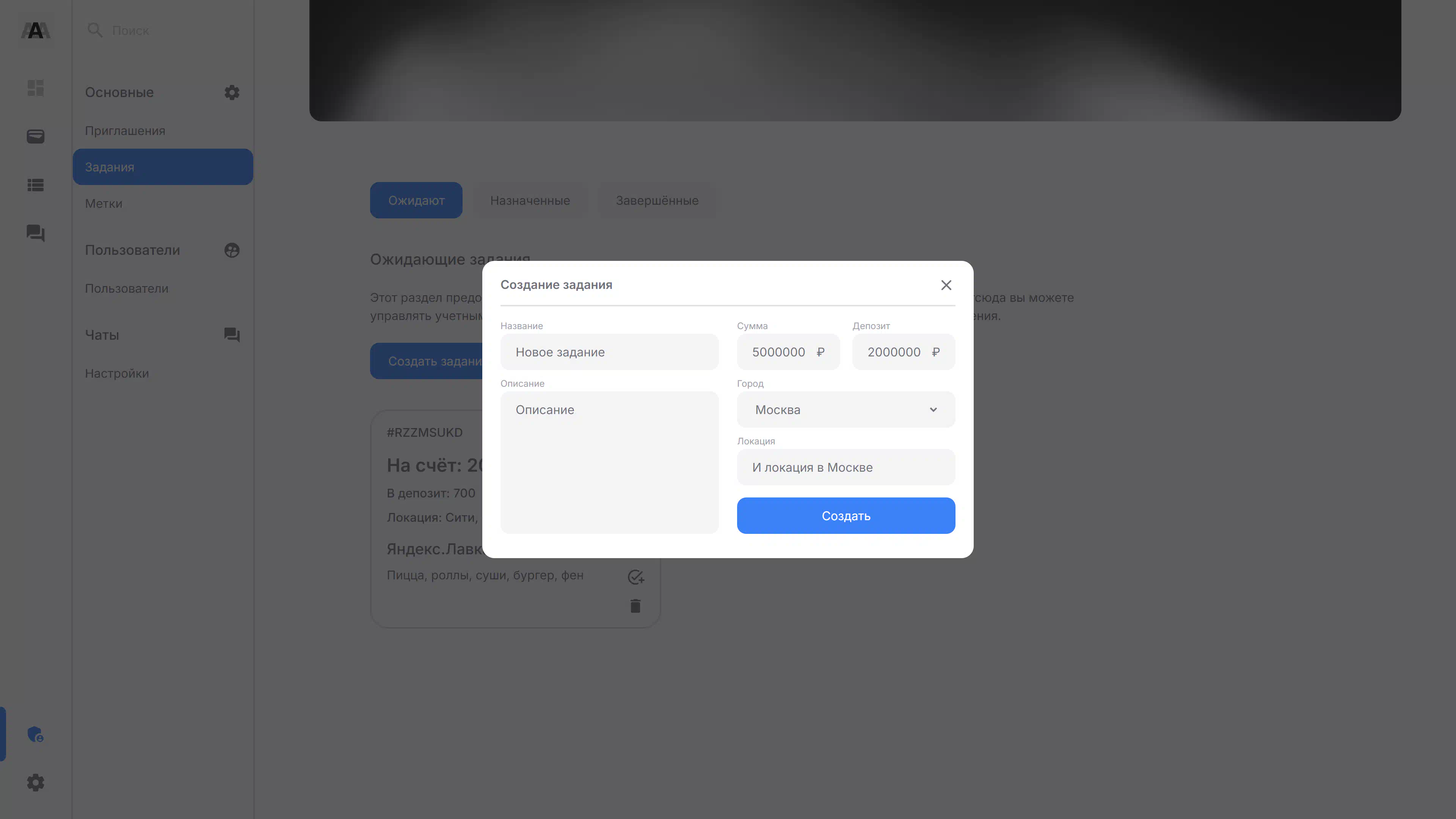The image size is (1456, 819).
Task: Switch to the Назначенные tab
Action: pyautogui.click(x=530, y=200)
